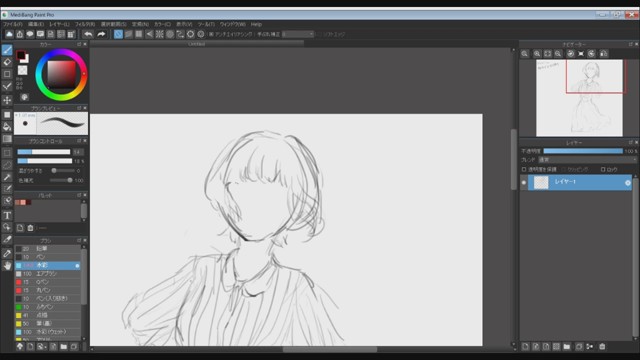Delete the palette color with the trash icon

(30, 228)
